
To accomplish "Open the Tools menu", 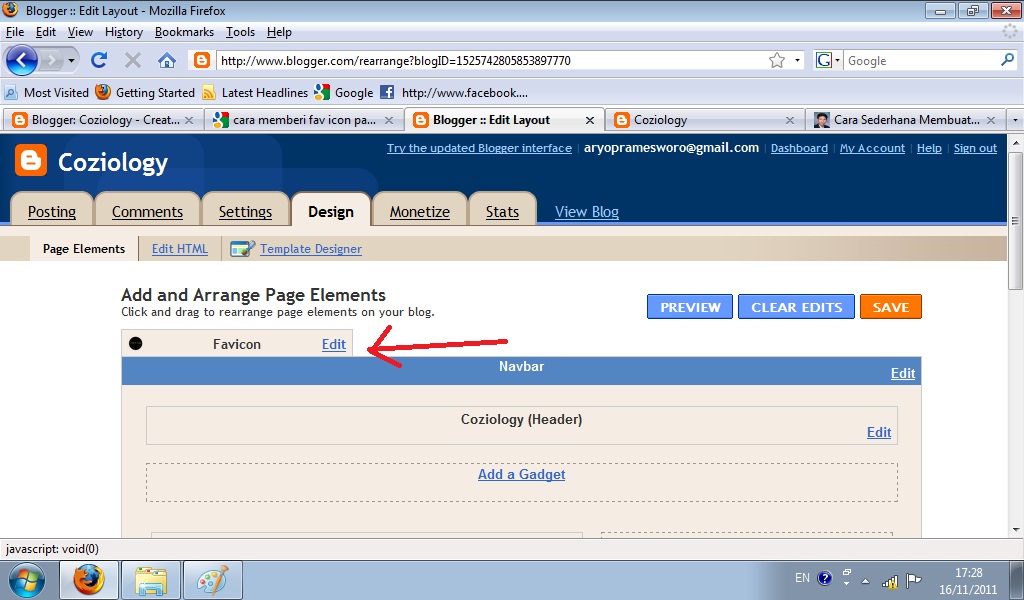I will point(240,32).
